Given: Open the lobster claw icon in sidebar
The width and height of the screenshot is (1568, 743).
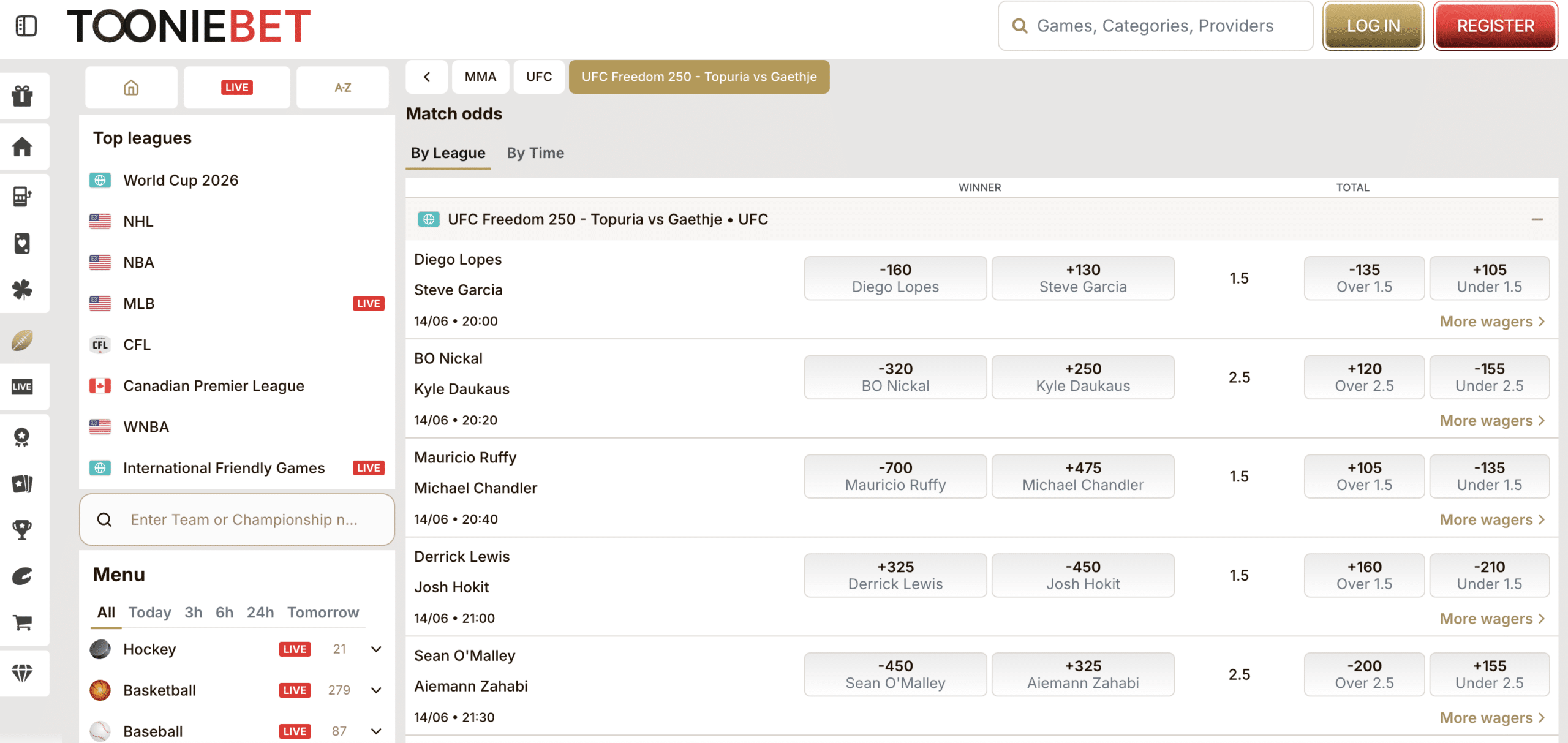Looking at the screenshot, I should (23, 576).
